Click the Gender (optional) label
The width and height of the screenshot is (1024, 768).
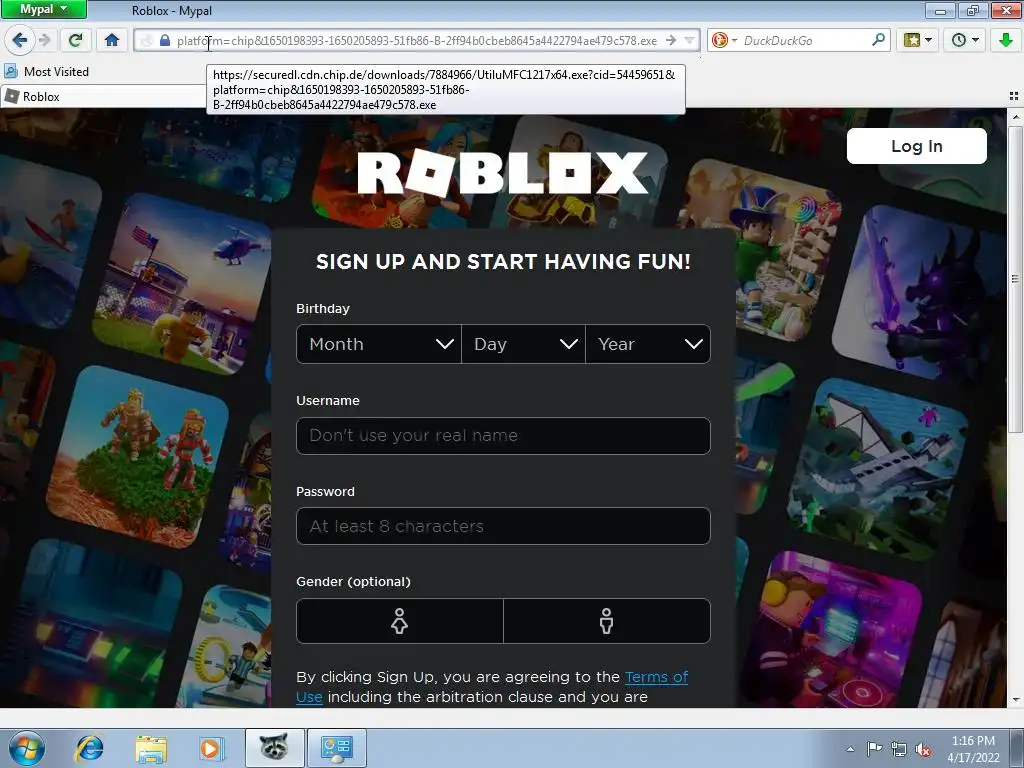click(353, 581)
